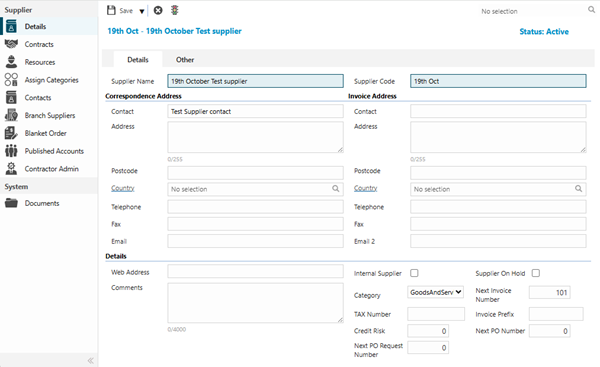Open Invoice Address Country lookup search
This screenshot has height=367, width=600.
point(579,189)
